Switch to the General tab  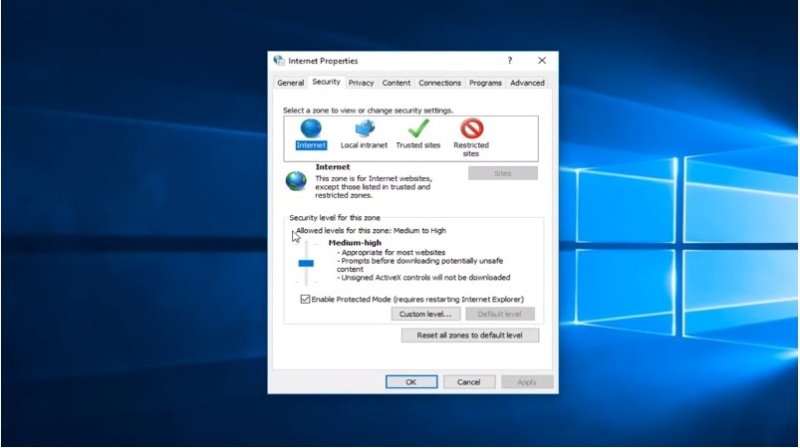(290, 83)
